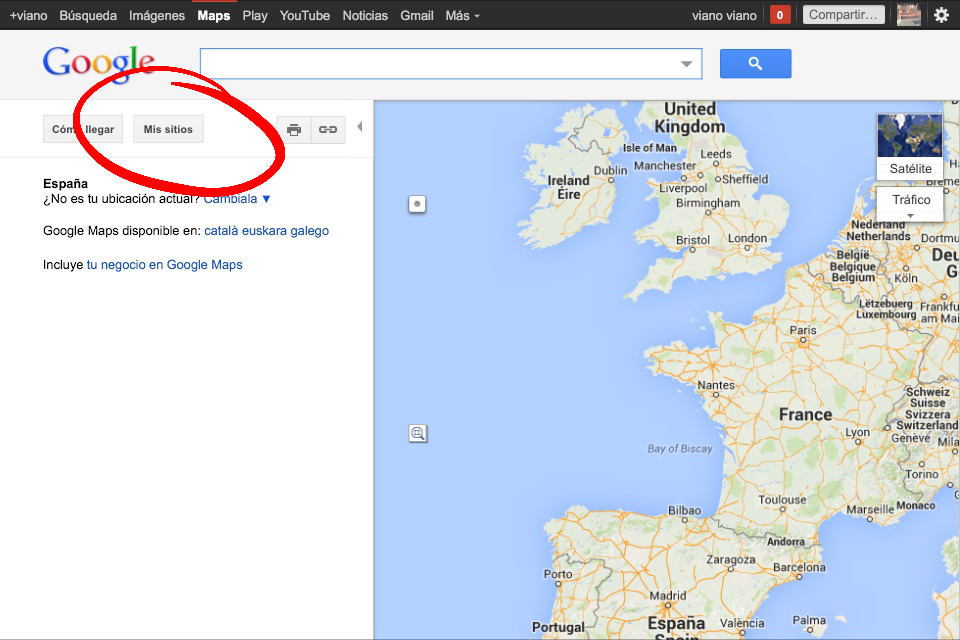Expand the Más menu
The width and height of the screenshot is (960, 640).
[462, 15]
